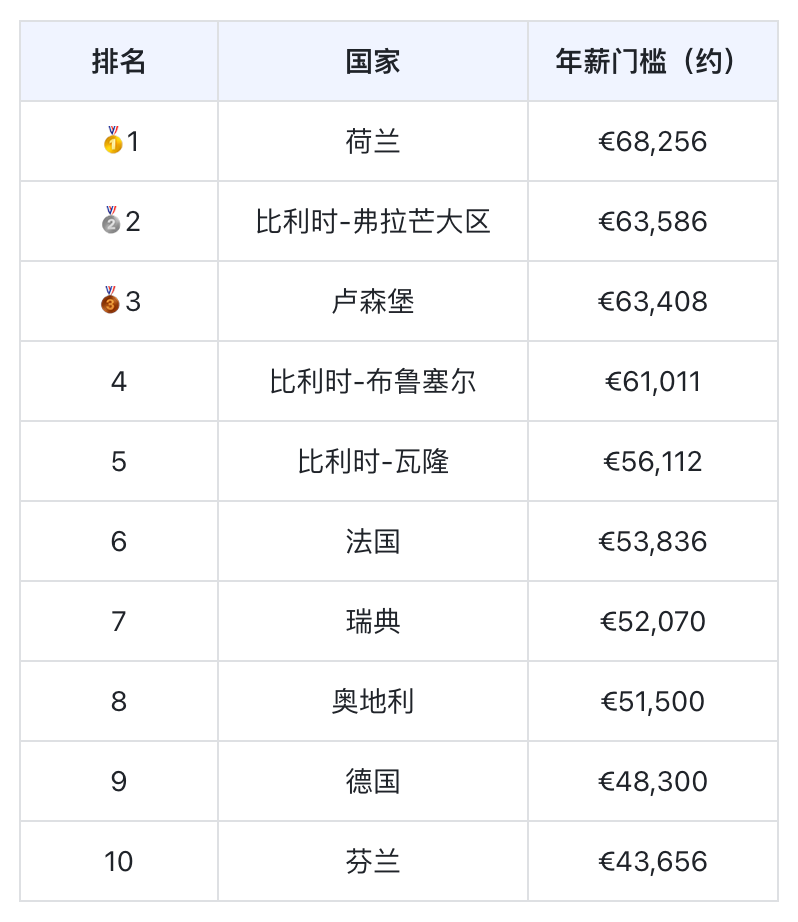Click the bronze medal icon

pos(111,301)
